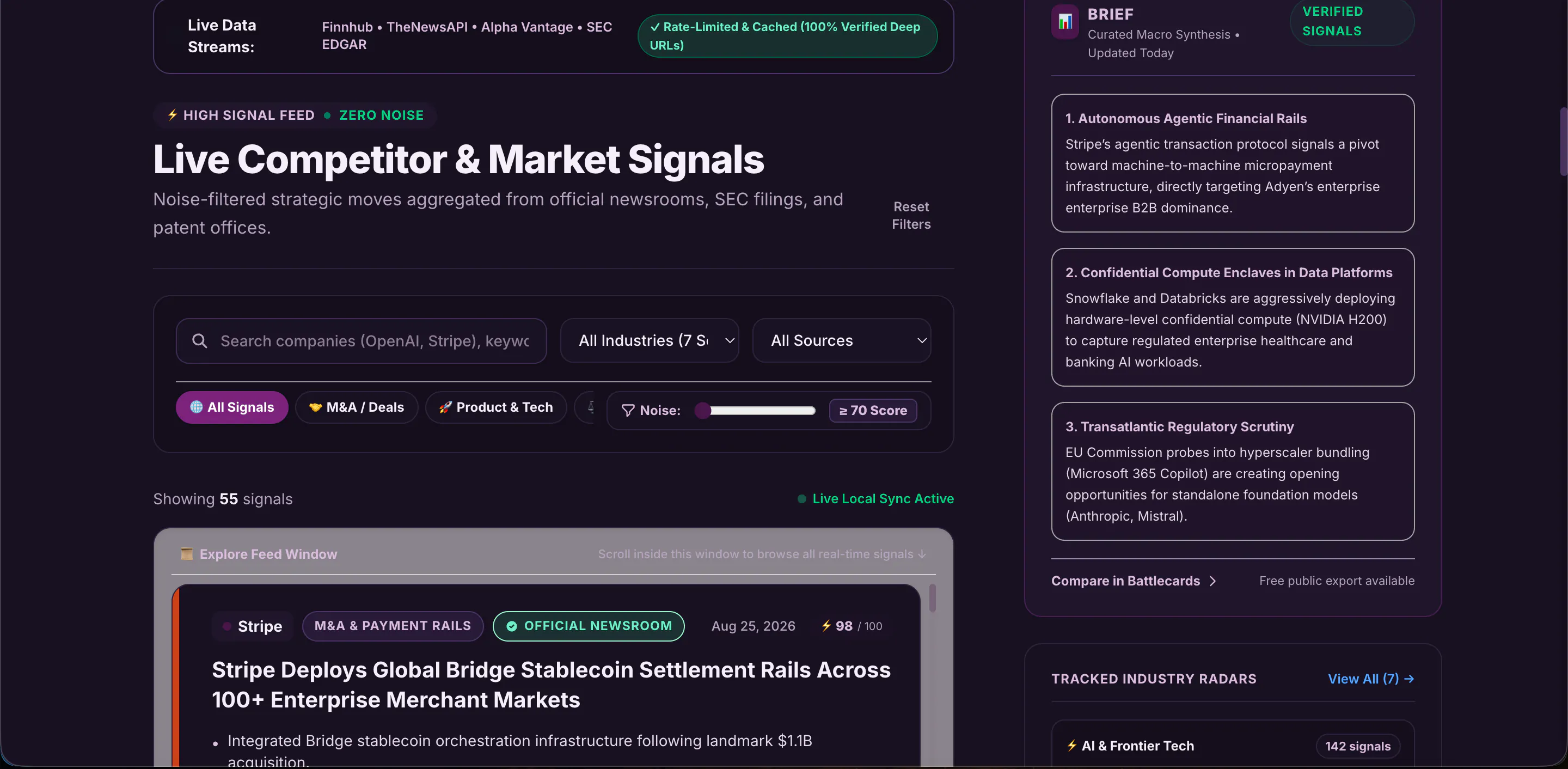
Task: Click the Brief bar-chart icon
Action: (1065, 22)
